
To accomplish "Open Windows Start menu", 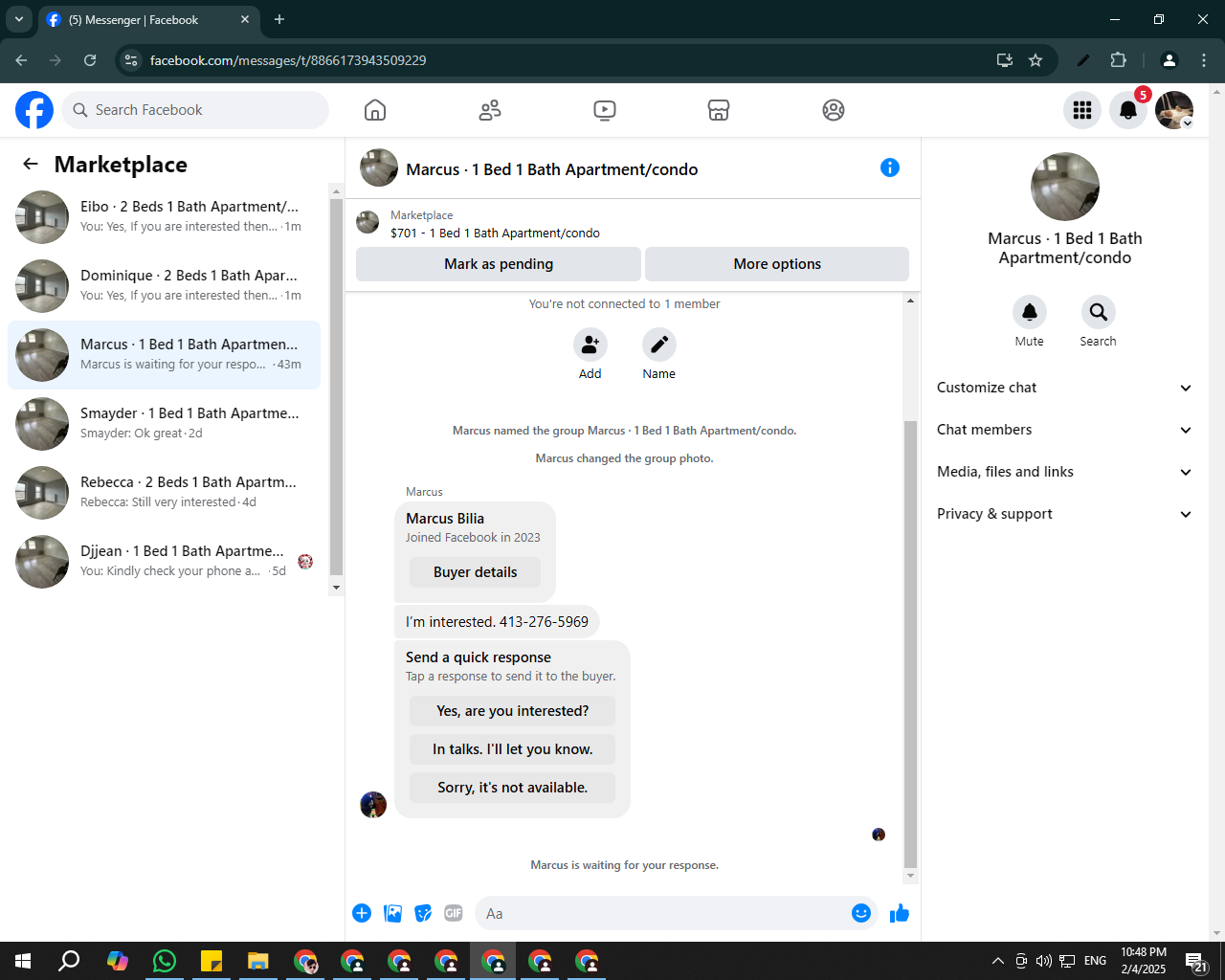I will [23, 961].
